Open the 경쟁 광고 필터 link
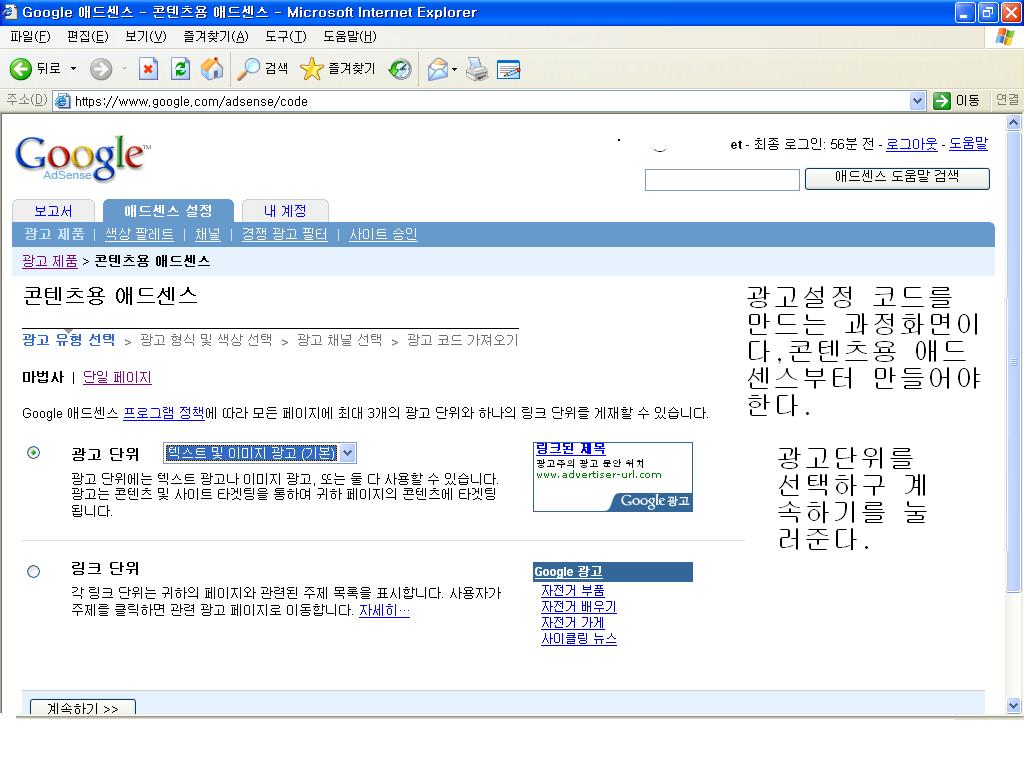This screenshot has width=1024, height=768. coord(285,234)
